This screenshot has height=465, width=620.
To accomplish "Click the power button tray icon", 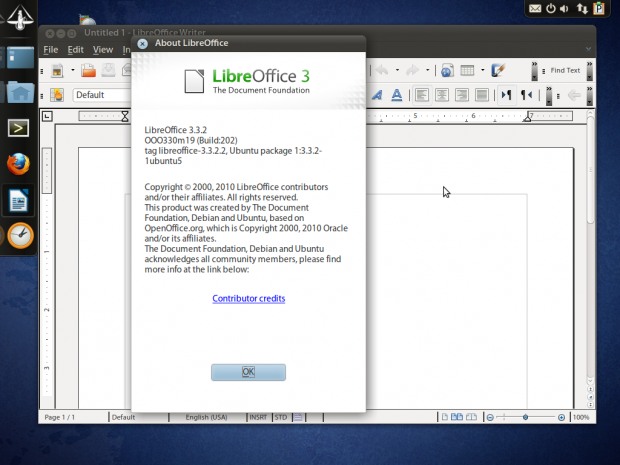I will pos(550,8).
